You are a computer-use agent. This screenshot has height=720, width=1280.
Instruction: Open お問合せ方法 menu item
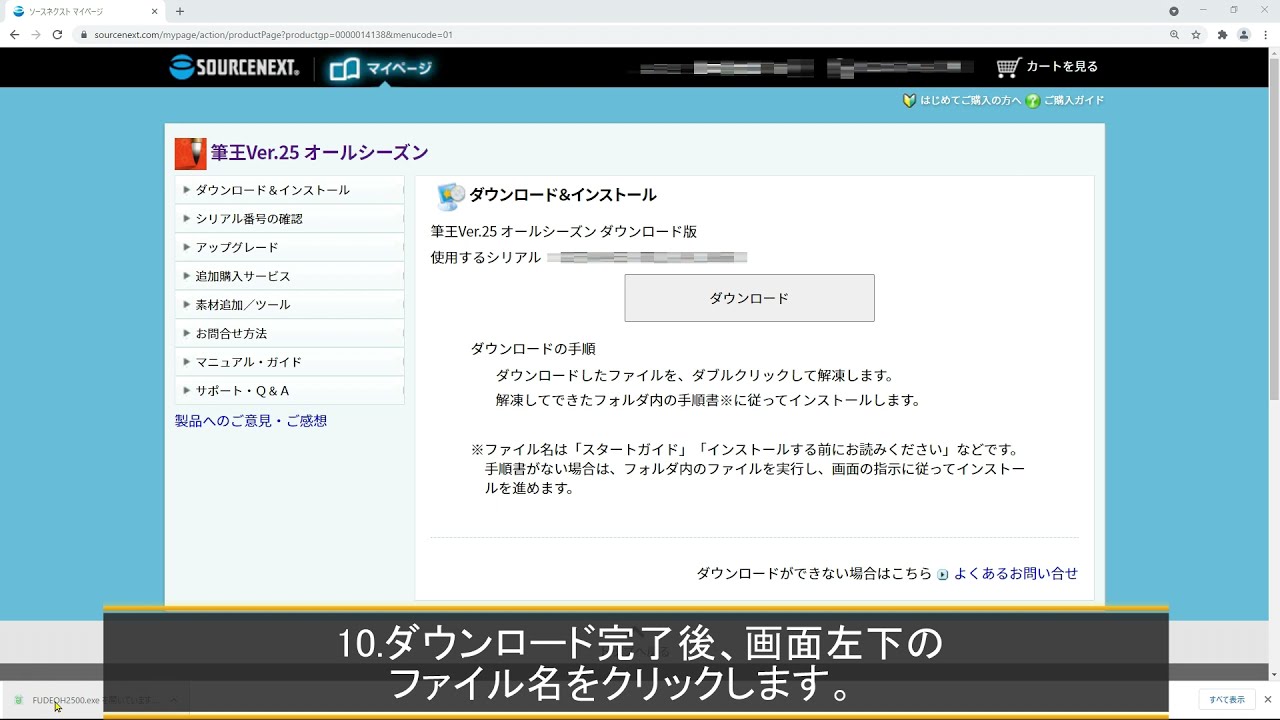[290, 333]
